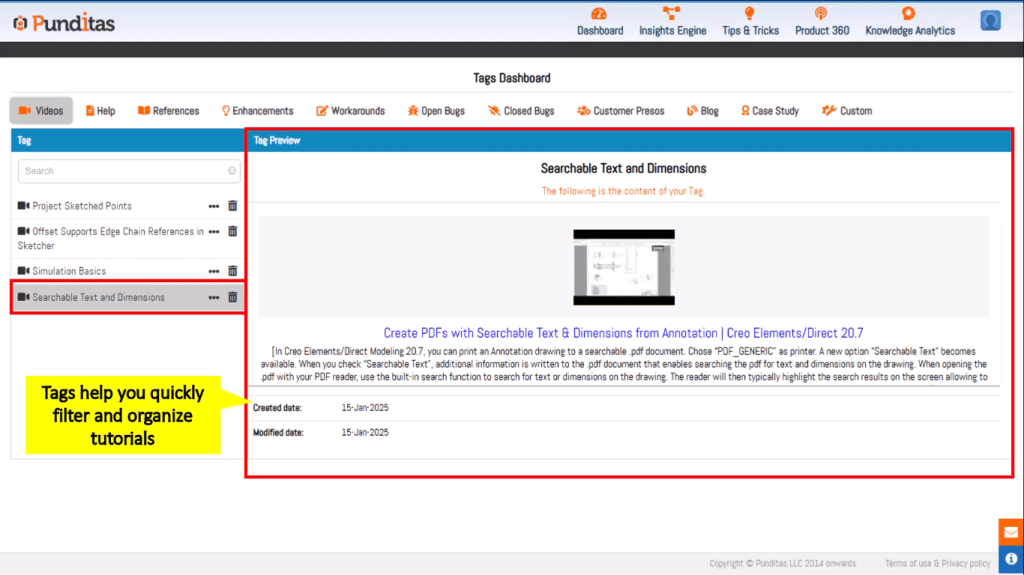The width and height of the screenshot is (1024, 575).
Task: Switch to the Case Study tab
Action: click(769, 111)
